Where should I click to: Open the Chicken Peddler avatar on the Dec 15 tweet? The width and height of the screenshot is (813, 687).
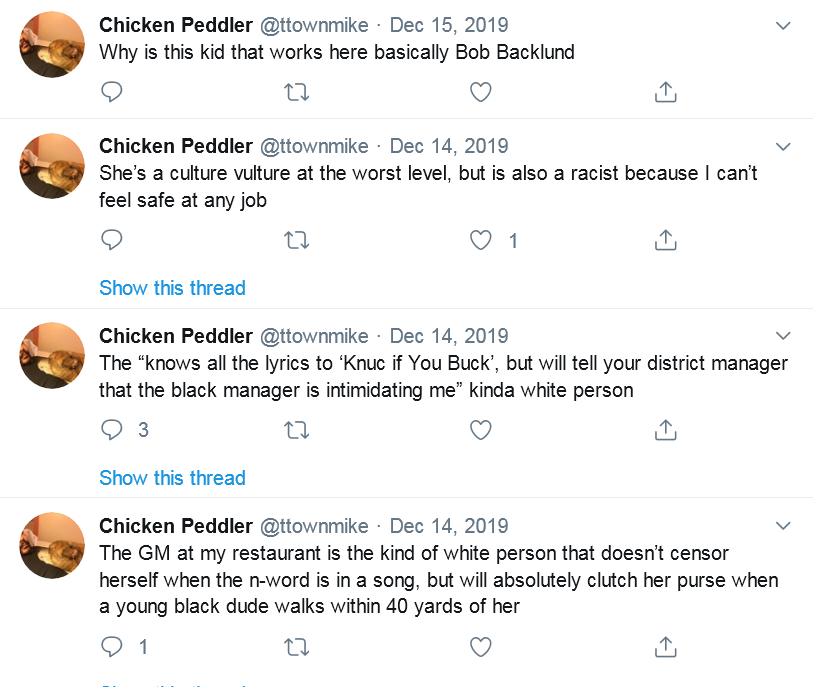point(52,45)
